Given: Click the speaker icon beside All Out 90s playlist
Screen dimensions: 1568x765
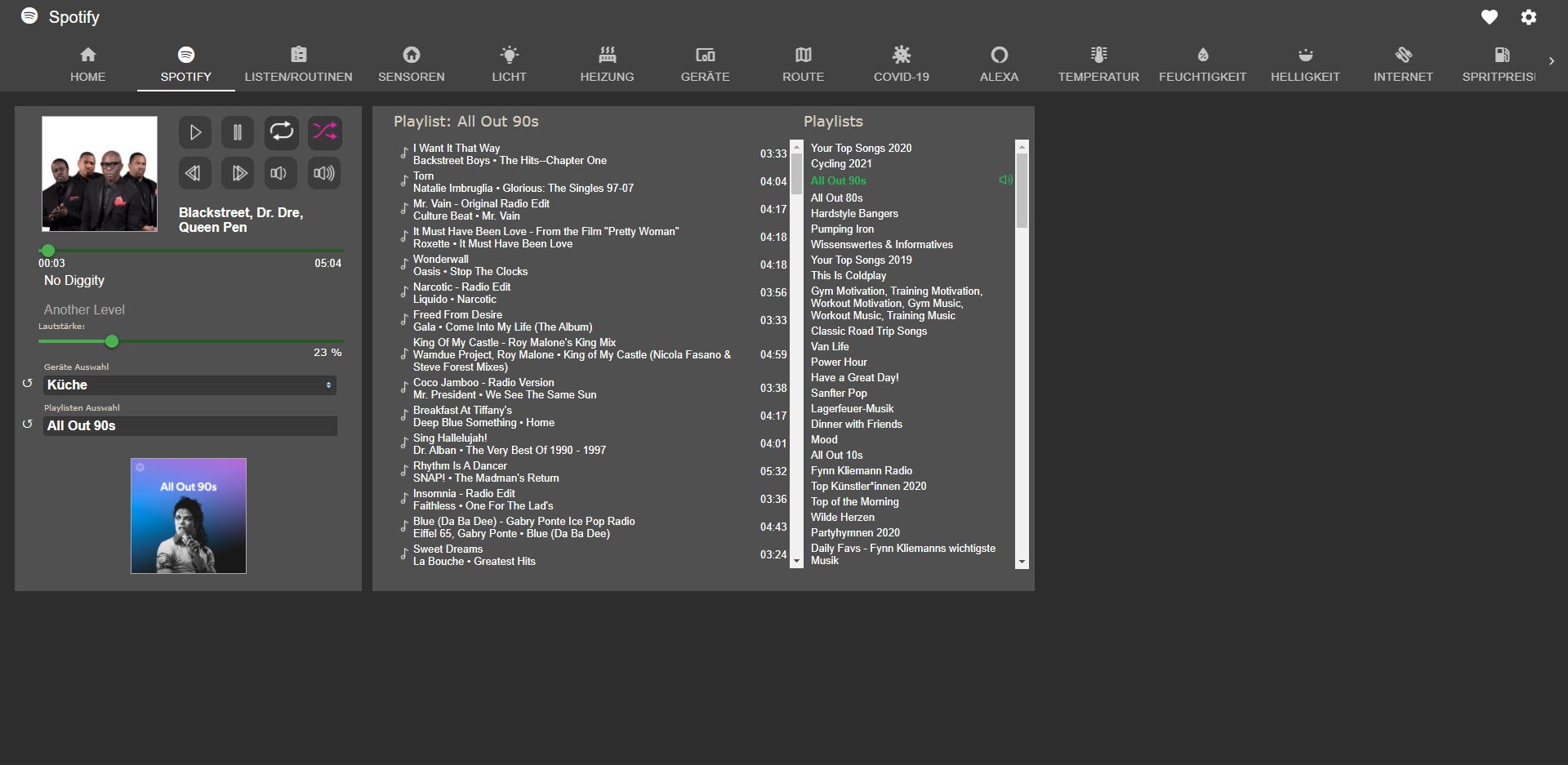Looking at the screenshot, I should pyautogui.click(x=1005, y=180).
